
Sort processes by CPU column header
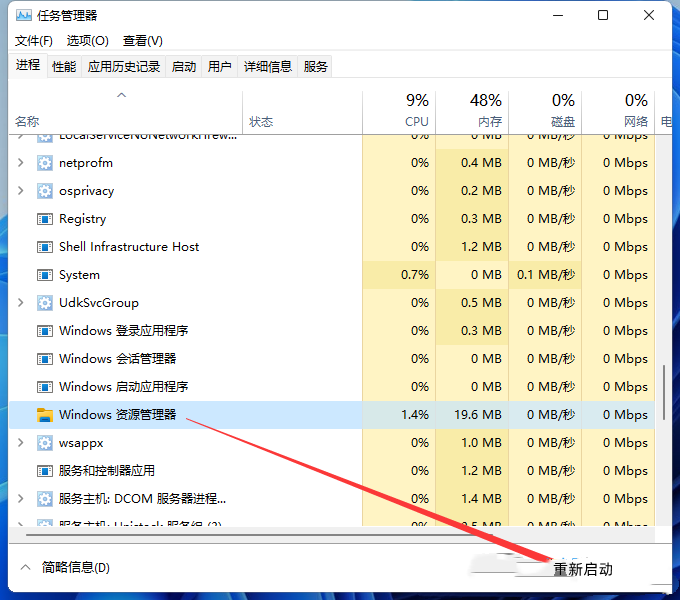[x=399, y=111]
